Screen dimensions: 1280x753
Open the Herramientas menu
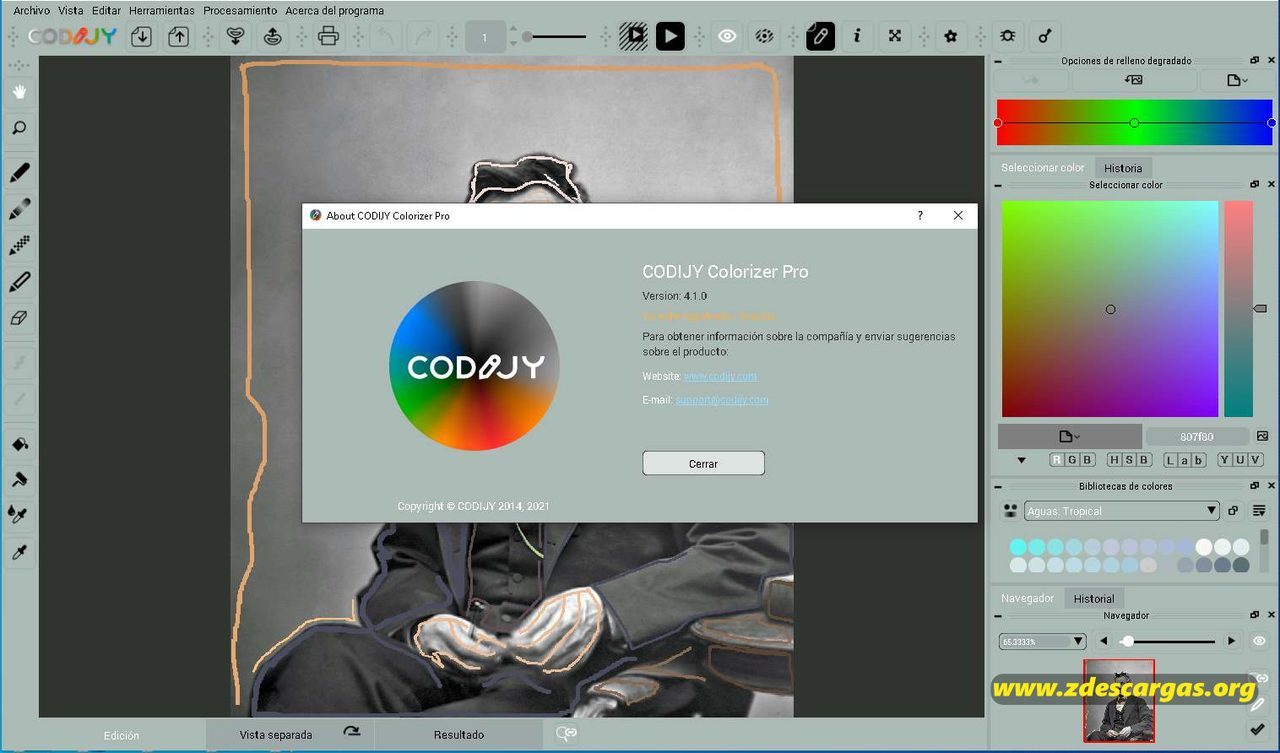pos(162,11)
